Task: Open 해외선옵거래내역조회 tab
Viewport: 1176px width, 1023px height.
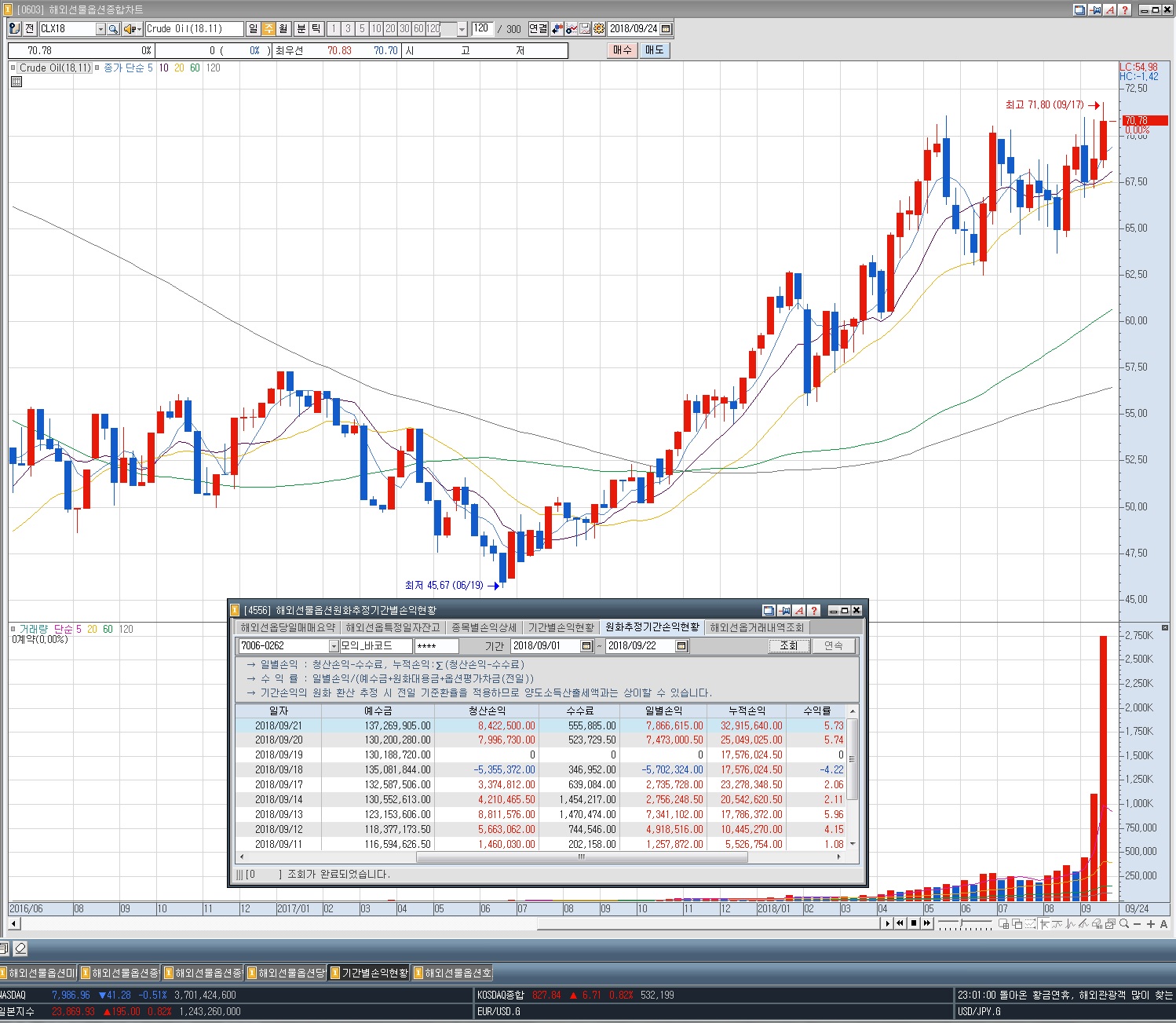Action: pyautogui.click(x=757, y=627)
